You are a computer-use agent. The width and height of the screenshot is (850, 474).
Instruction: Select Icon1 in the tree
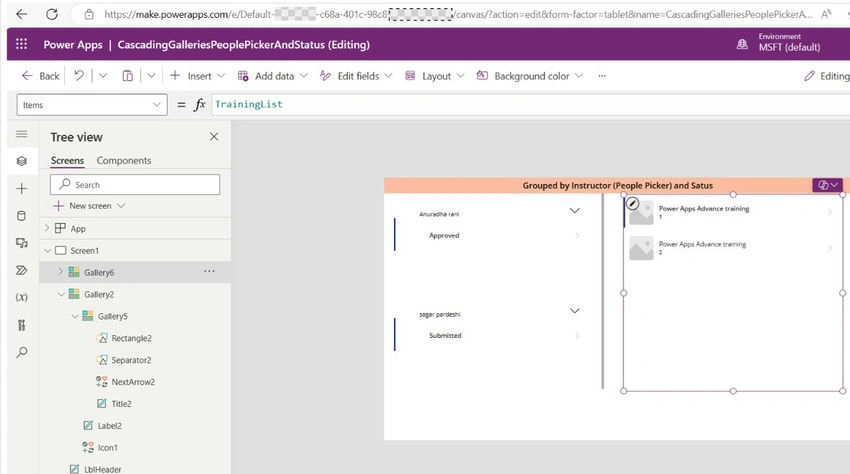click(107, 447)
